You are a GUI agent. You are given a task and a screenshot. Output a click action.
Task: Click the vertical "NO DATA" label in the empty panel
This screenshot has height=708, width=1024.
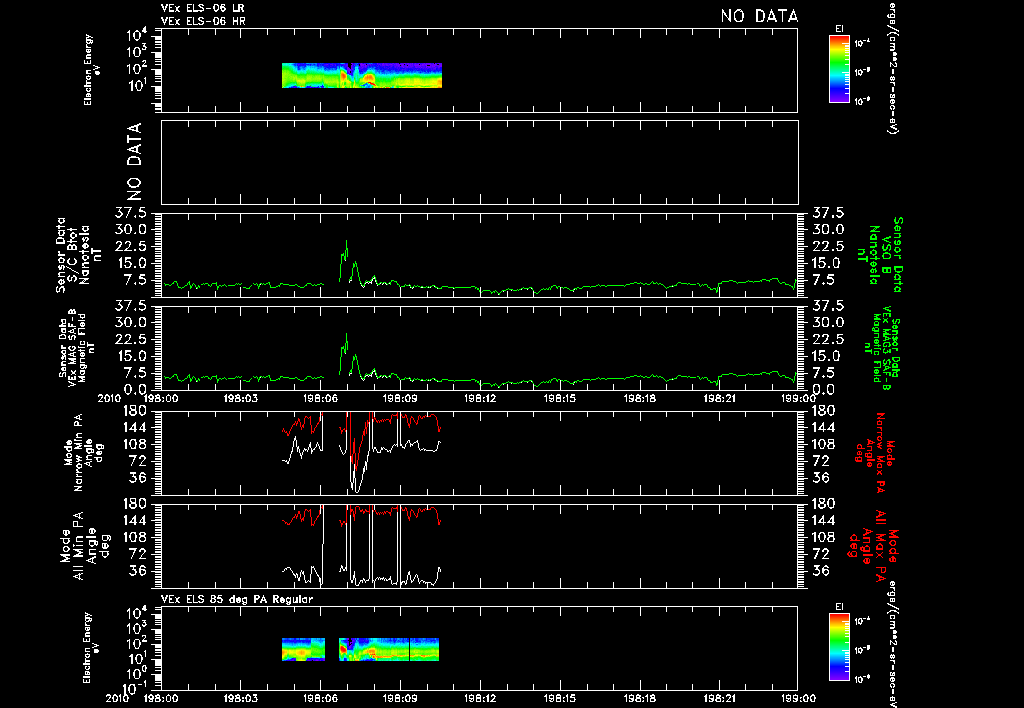[x=135, y=162]
